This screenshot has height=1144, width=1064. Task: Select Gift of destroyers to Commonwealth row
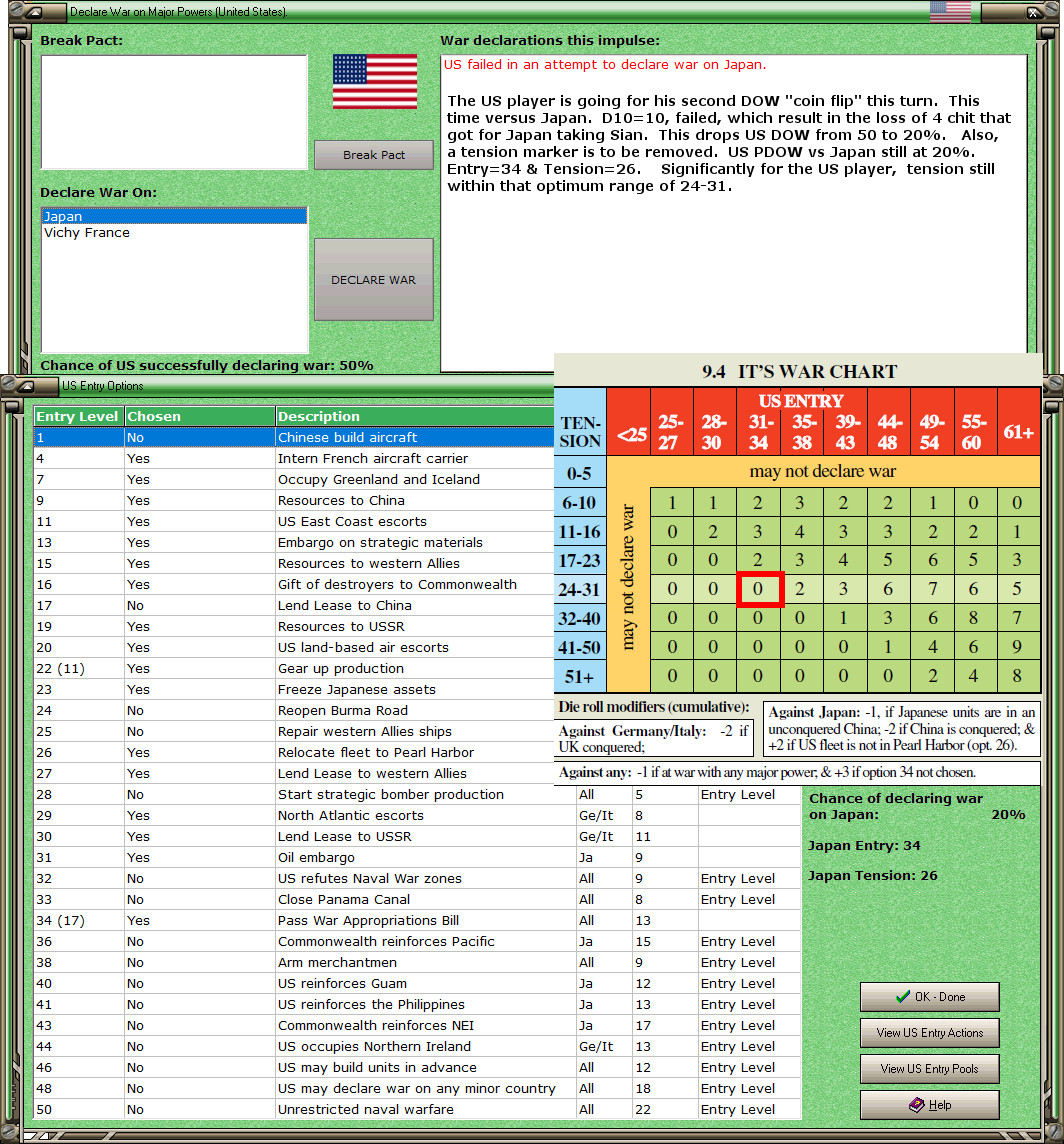tap(293, 584)
